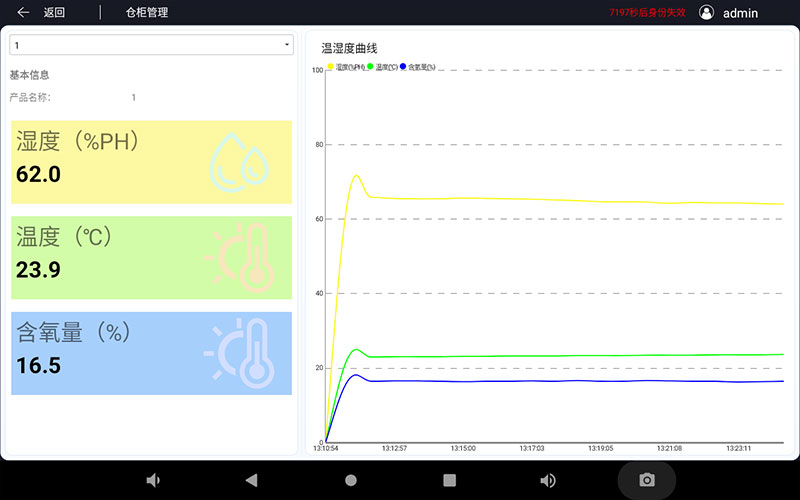The image size is (800, 500).
Task: Click the sun thermometer icon in temperature card
Action: tap(240, 258)
